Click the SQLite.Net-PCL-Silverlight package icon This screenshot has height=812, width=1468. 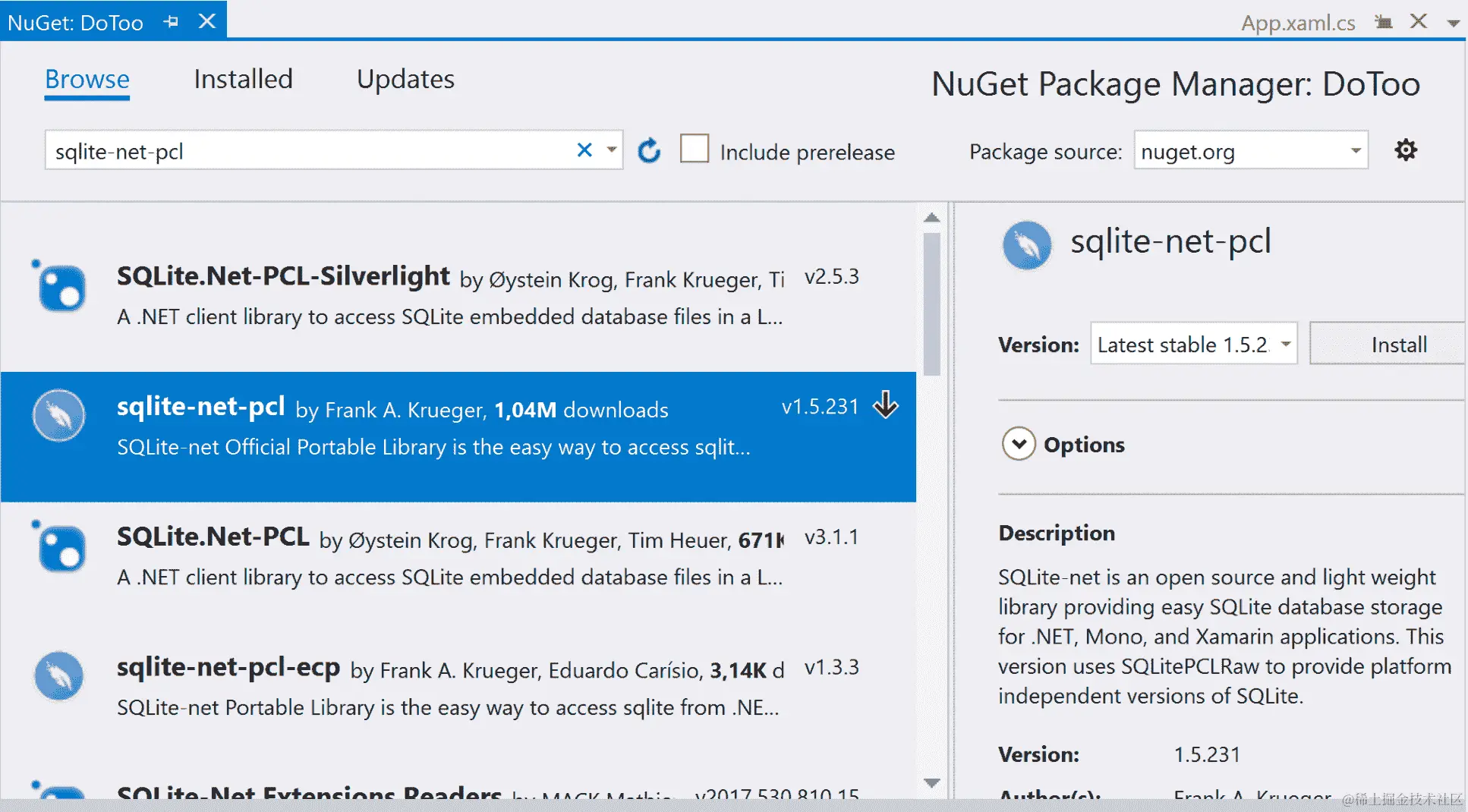(60, 287)
